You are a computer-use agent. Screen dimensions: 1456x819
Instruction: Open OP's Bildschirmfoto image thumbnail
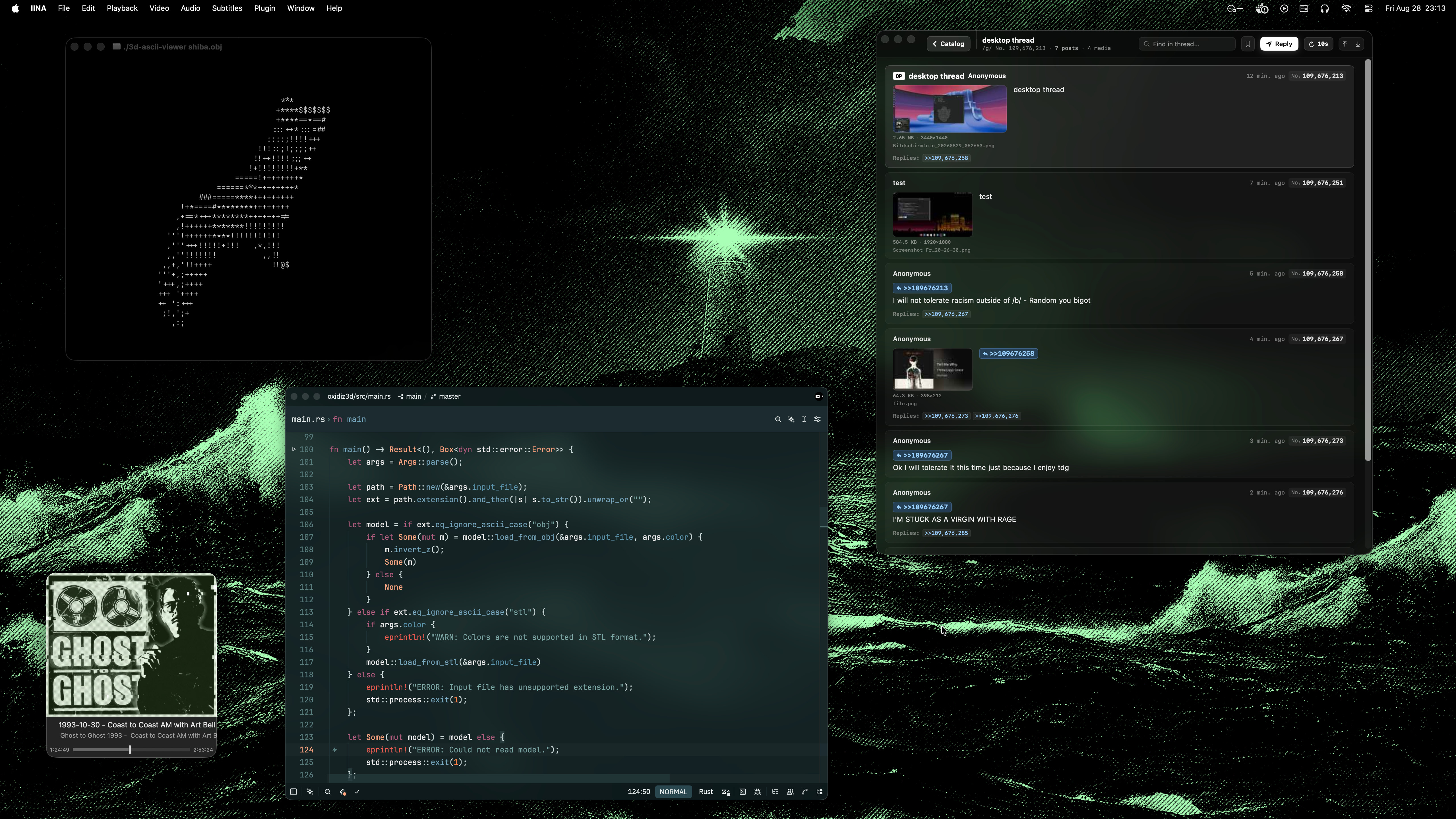(x=950, y=109)
